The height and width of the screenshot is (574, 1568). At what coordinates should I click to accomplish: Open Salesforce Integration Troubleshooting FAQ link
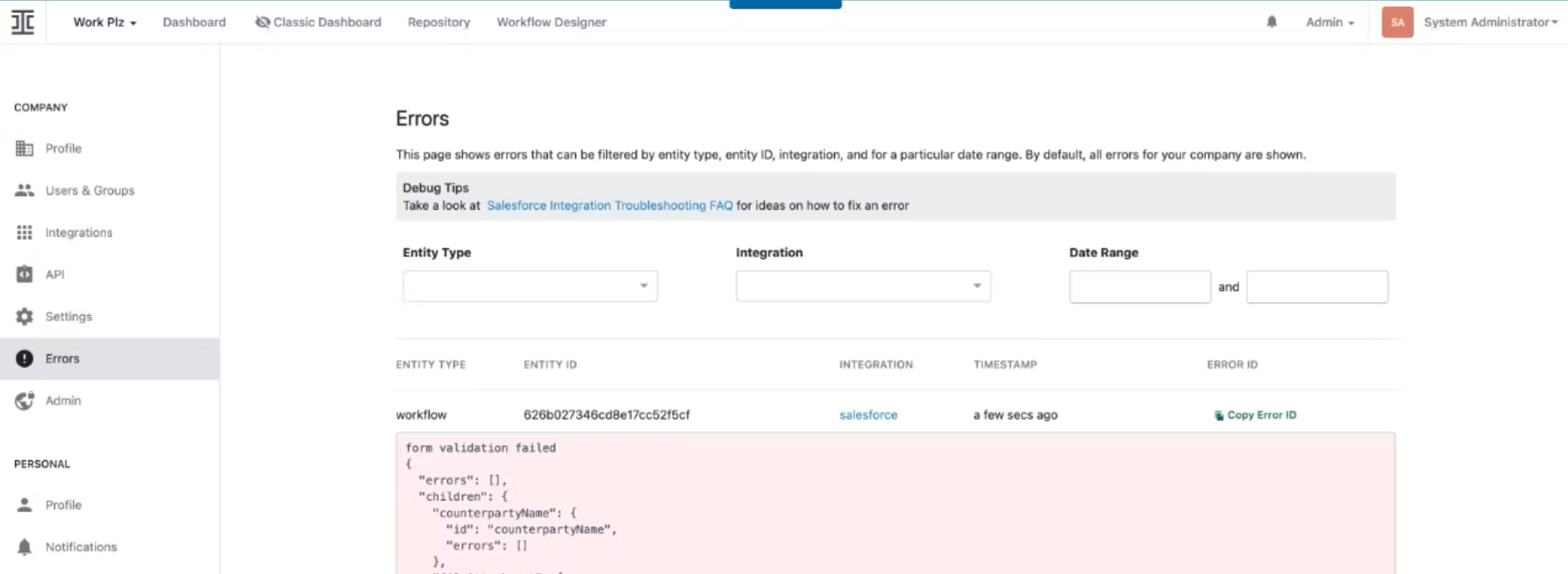(609, 205)
